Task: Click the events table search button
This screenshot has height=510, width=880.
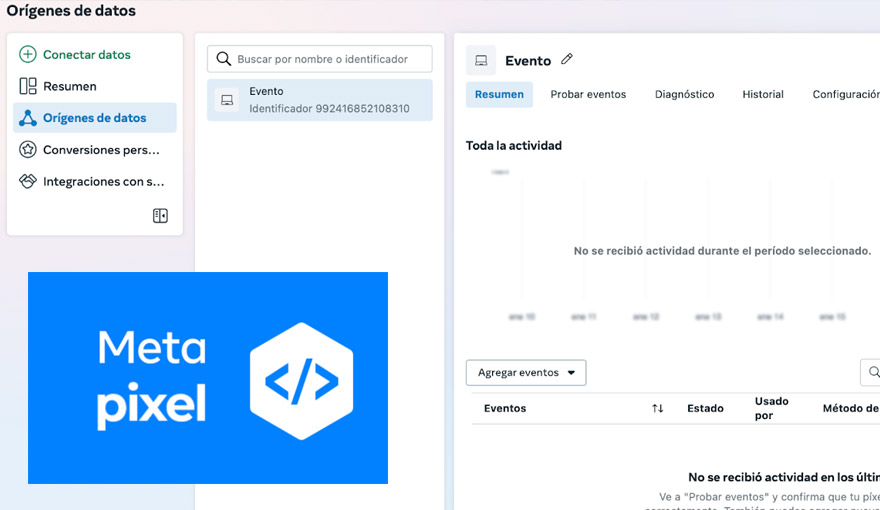Action: click(872, 373)
